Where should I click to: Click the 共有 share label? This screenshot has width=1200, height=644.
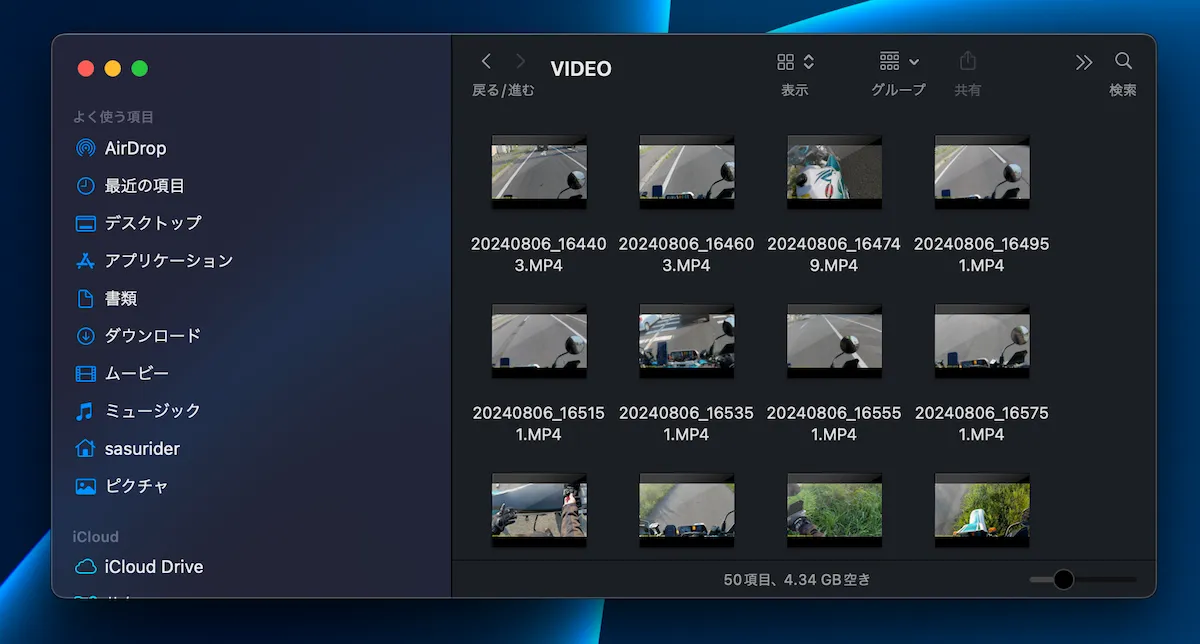(x=967, y=90)
